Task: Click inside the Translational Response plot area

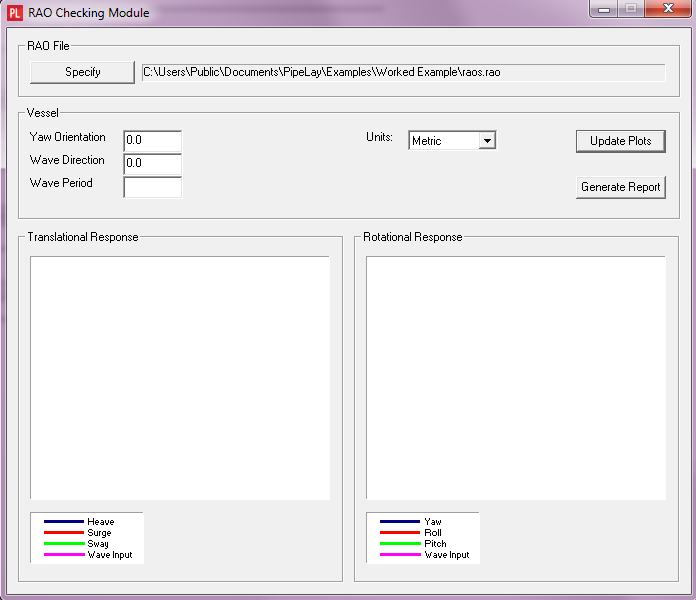Action: pyautogui.click(x=180, y=378)
